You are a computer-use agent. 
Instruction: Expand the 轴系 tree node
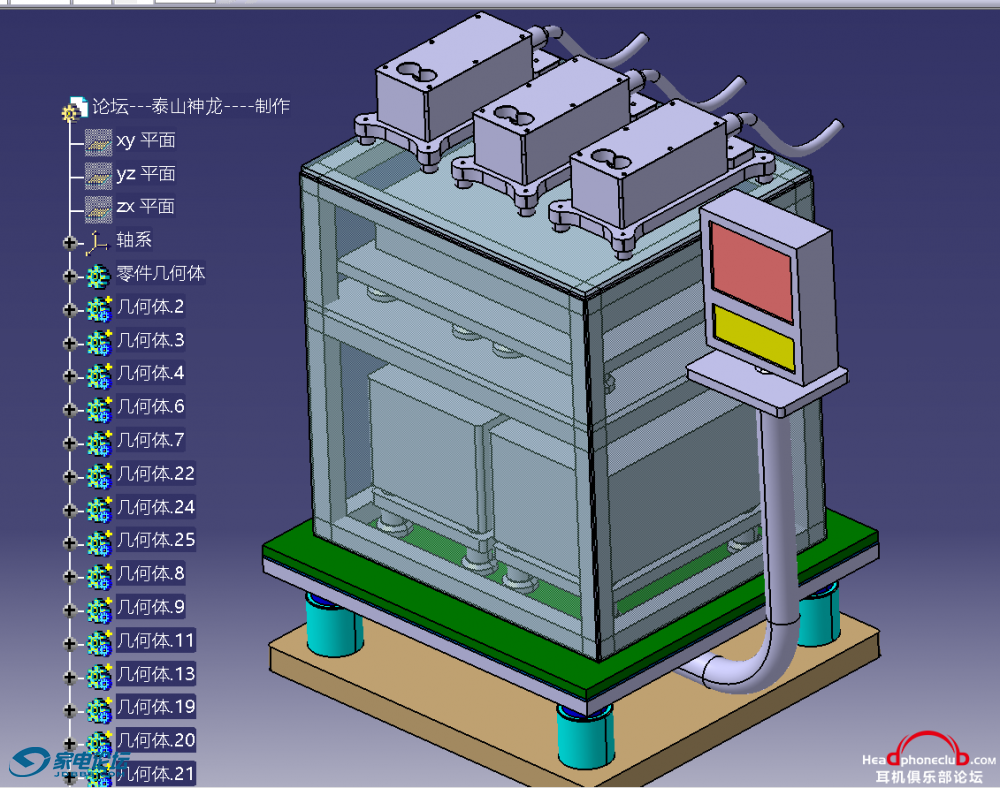(x=69, y=242)
